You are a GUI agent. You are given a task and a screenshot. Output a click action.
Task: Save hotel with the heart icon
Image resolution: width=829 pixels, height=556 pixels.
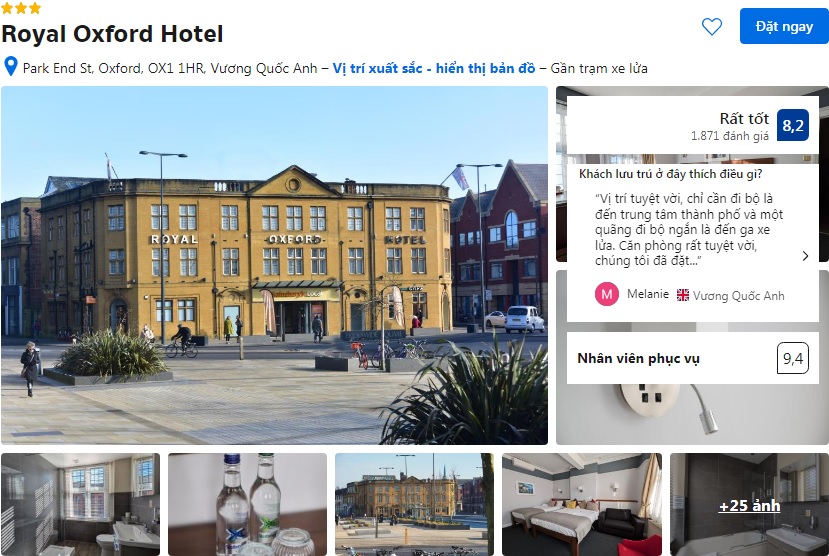[x=712, y=26]
